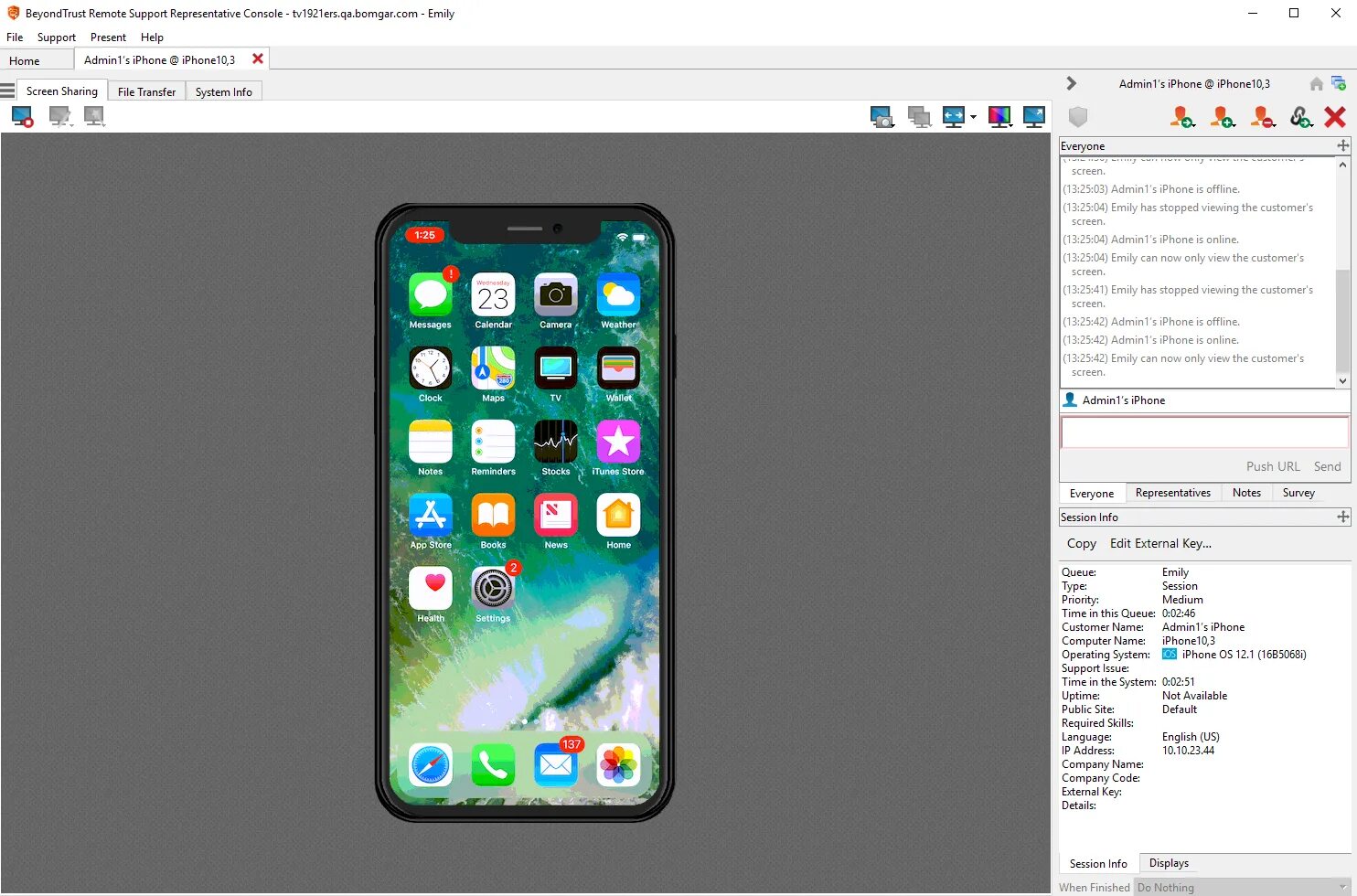Click the Settings app with badge 2
Image resolution: width=1357 pixels, height=896 pixels.
(493, 589)
